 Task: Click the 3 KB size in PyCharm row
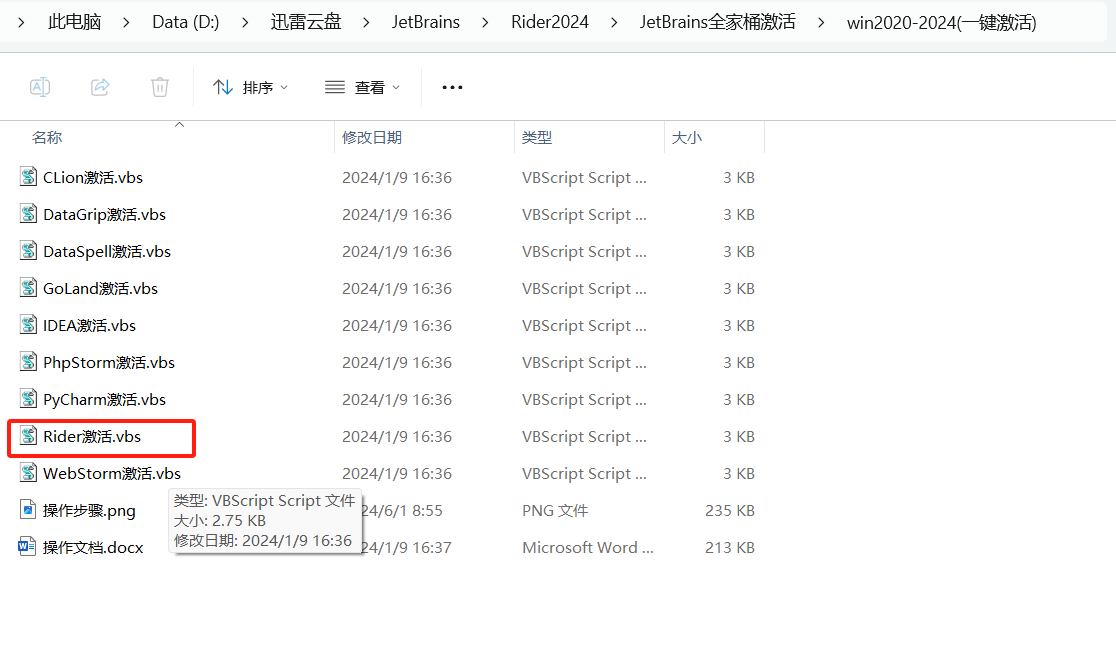(x=739, y=399)
